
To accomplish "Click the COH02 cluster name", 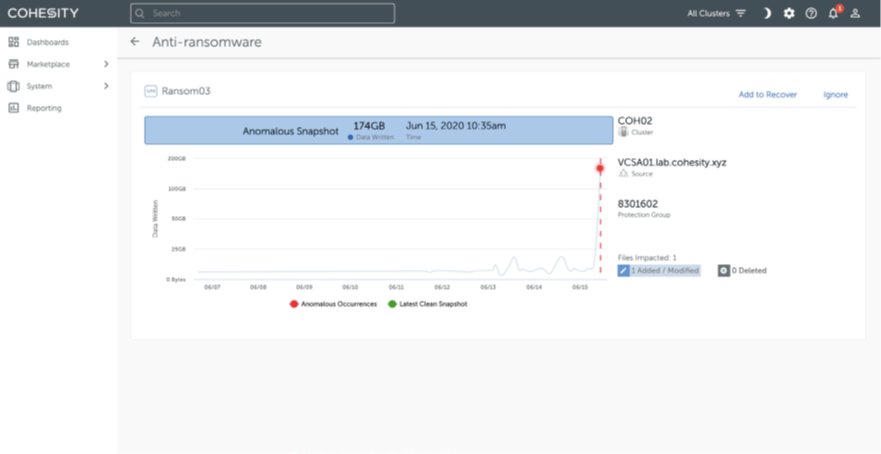I will (x=635, y=121).
